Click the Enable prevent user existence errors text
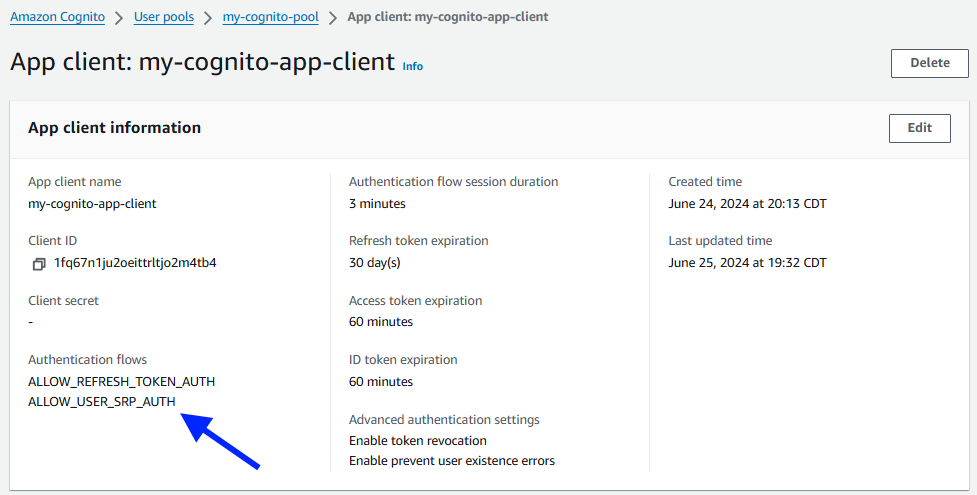977x495 pixels. click(452, 461)
